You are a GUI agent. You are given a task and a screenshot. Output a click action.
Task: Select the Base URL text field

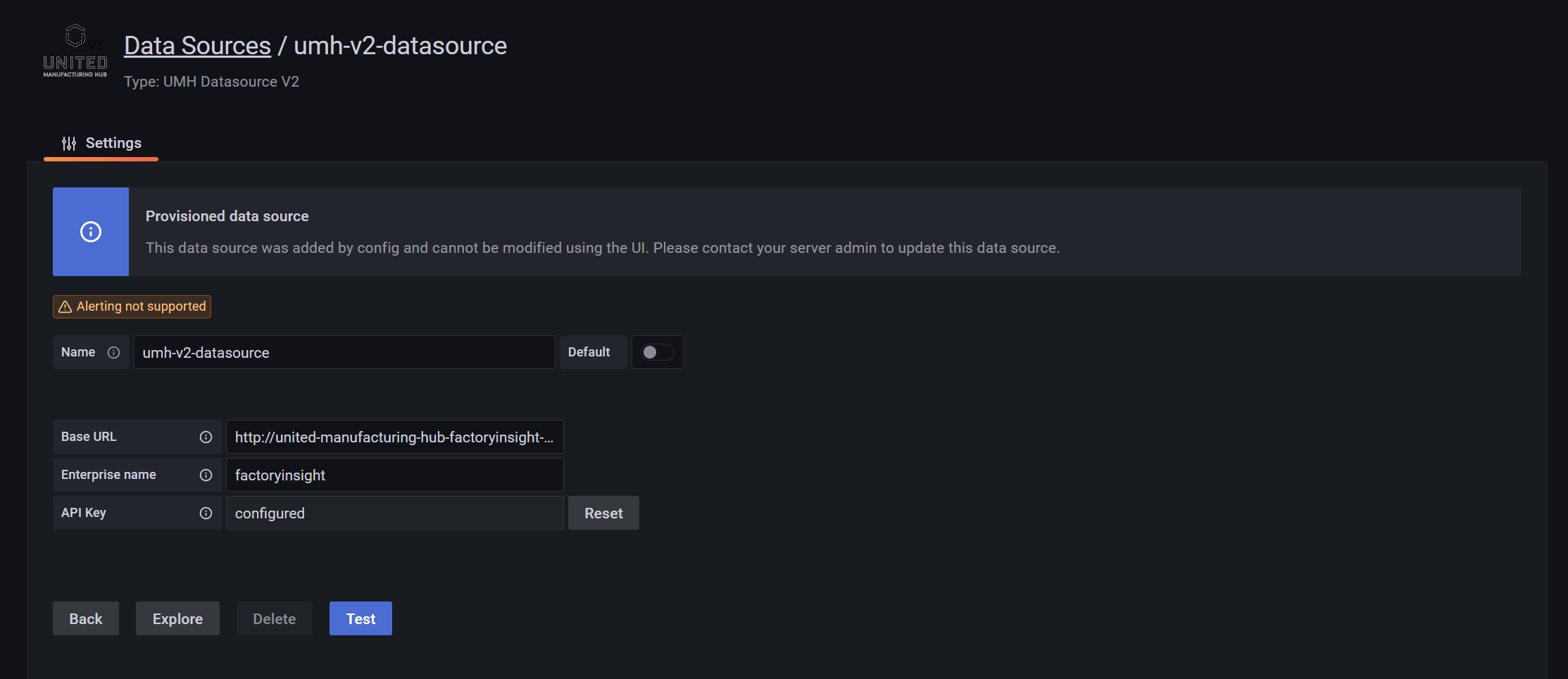[x=394, y=437]
